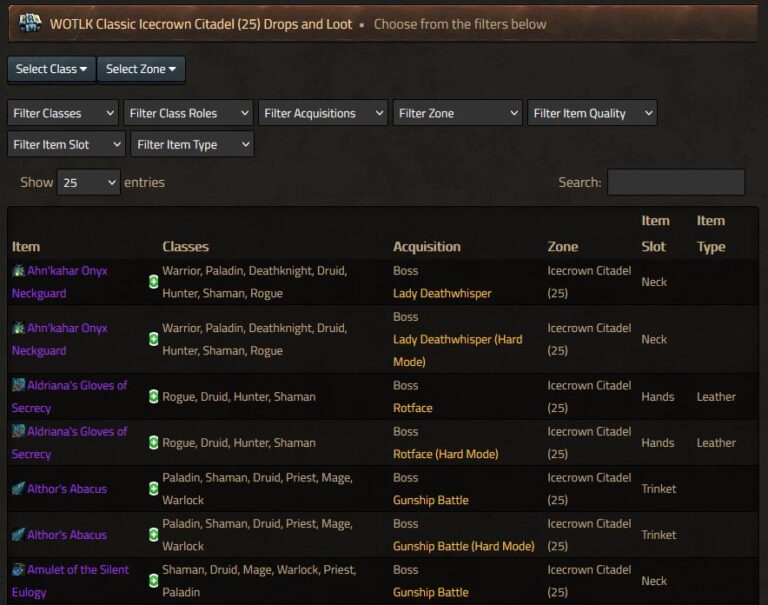Click the 'Trinket' slot cell in the Gunship Battle (Hard Mode) row
Image resolution: width=768 pixels, height=605 pixels.
(x=659, y=534)
